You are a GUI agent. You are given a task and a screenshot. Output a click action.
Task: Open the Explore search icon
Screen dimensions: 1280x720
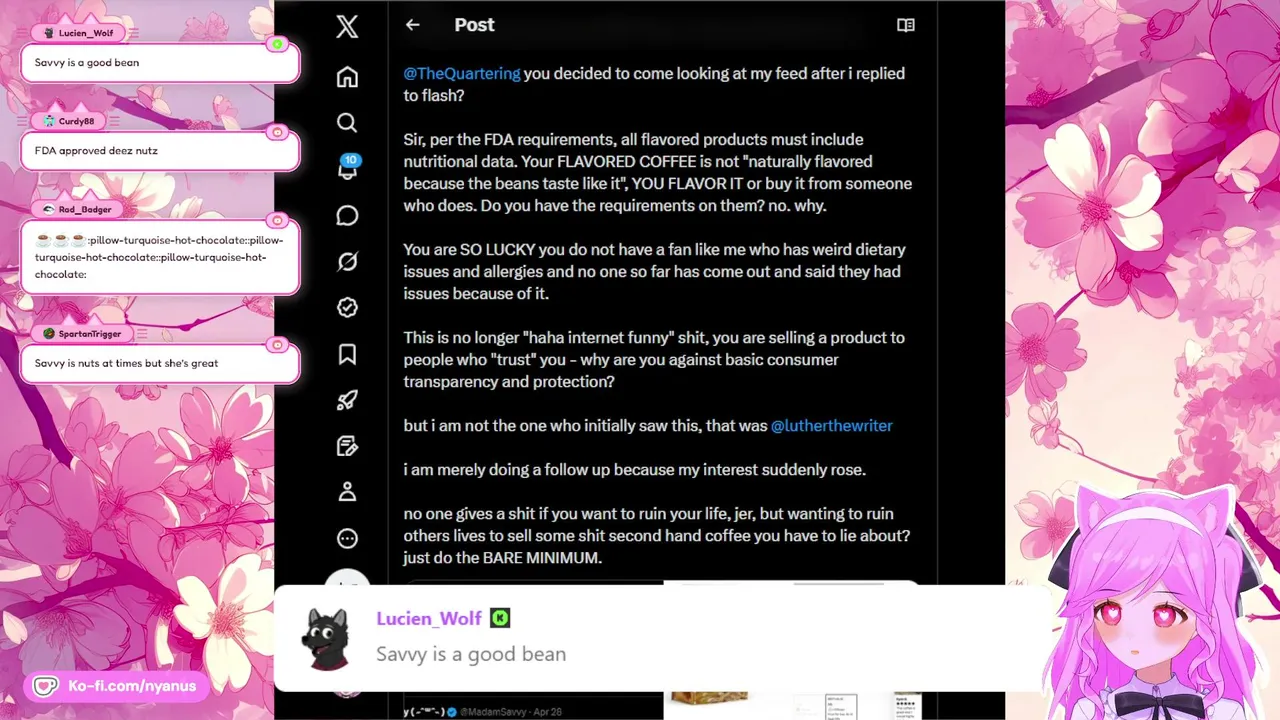tap(347, 122)
